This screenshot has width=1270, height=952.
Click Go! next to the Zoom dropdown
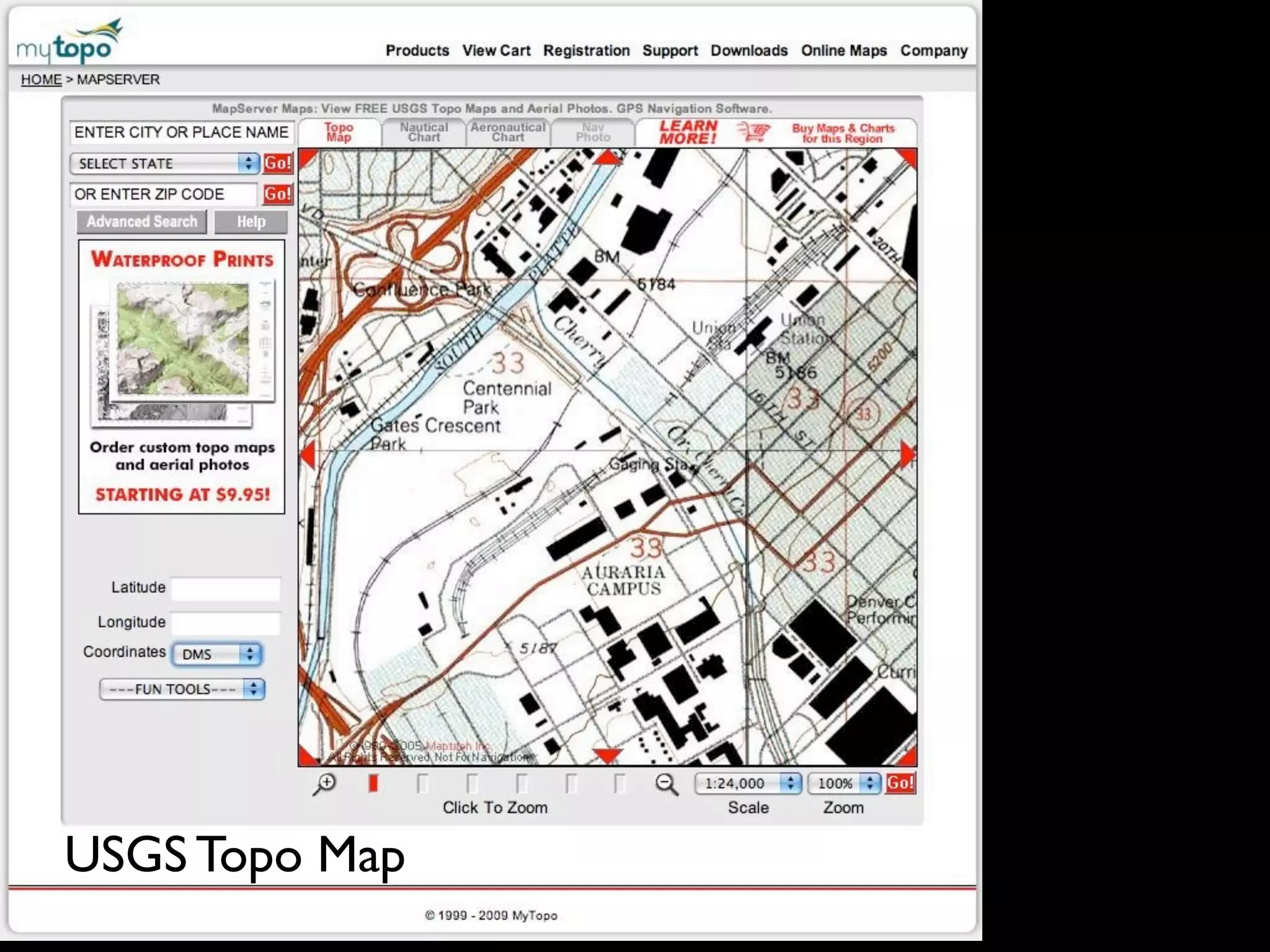tap(900, 783)
